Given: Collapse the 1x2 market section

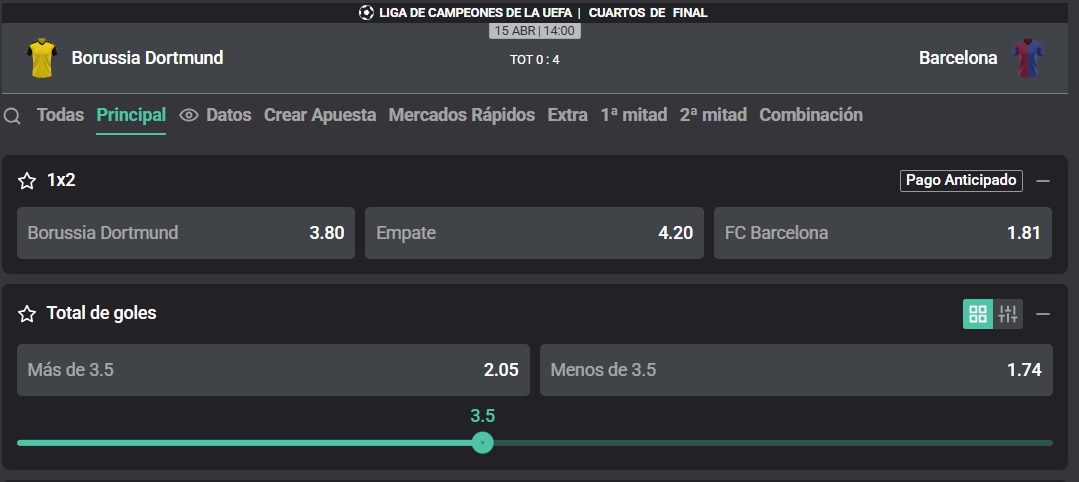Looking at the screenshot, I should (x=1043, y=181).
